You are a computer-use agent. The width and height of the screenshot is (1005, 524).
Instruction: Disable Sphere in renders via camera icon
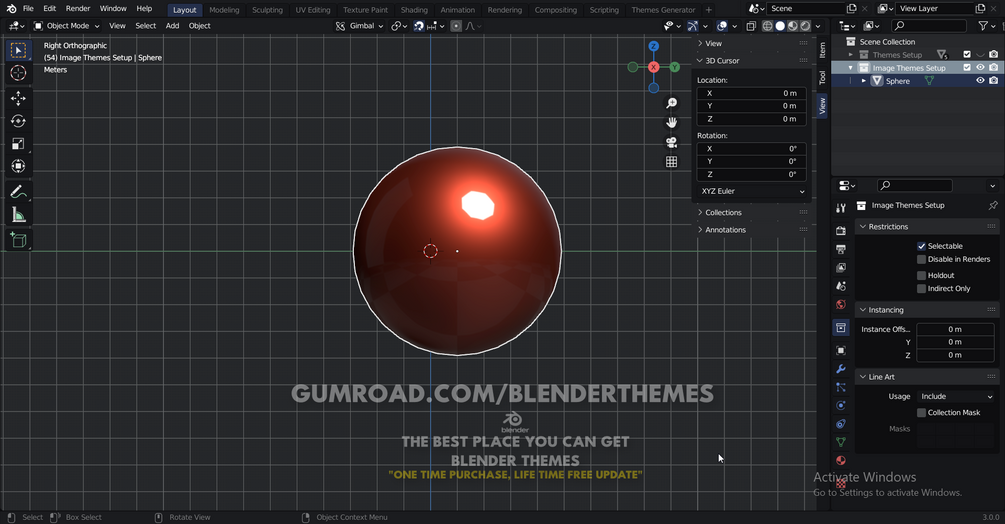[x=993, y=81]
